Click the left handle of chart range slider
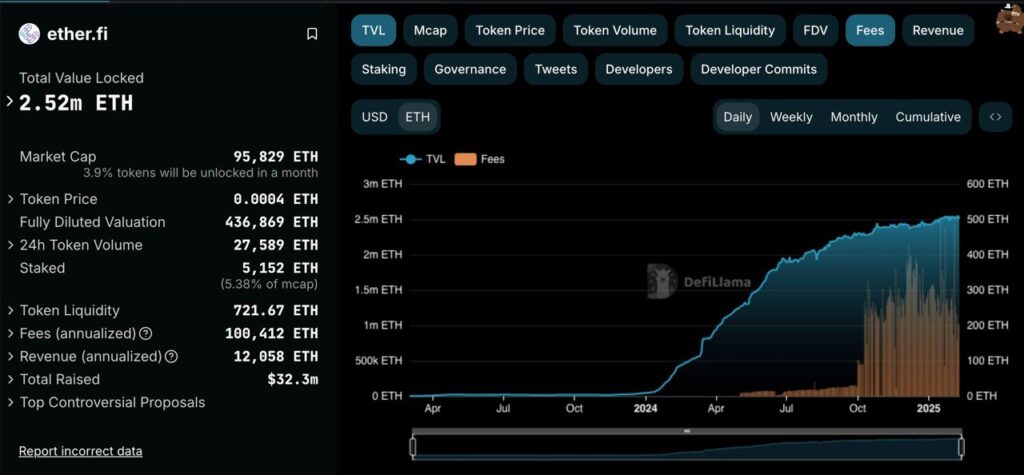This screenshot has width=1024, height=475. click(413, 447)
